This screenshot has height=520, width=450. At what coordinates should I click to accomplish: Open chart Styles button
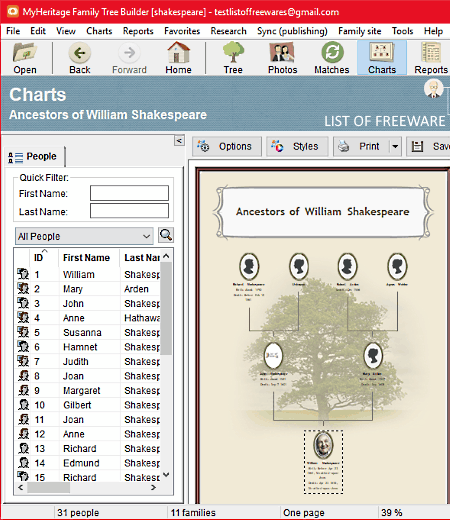(297, 146)
